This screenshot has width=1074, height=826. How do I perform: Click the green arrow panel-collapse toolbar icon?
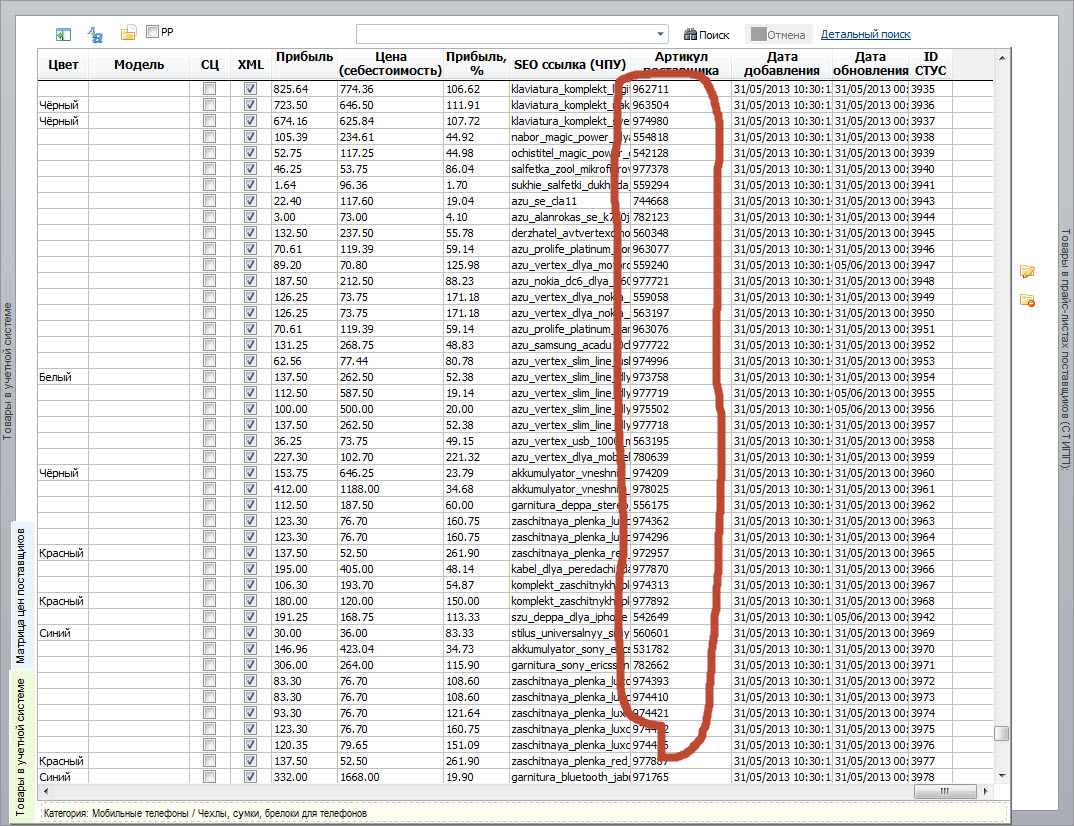pyautogui.click(x=64, y=34)
